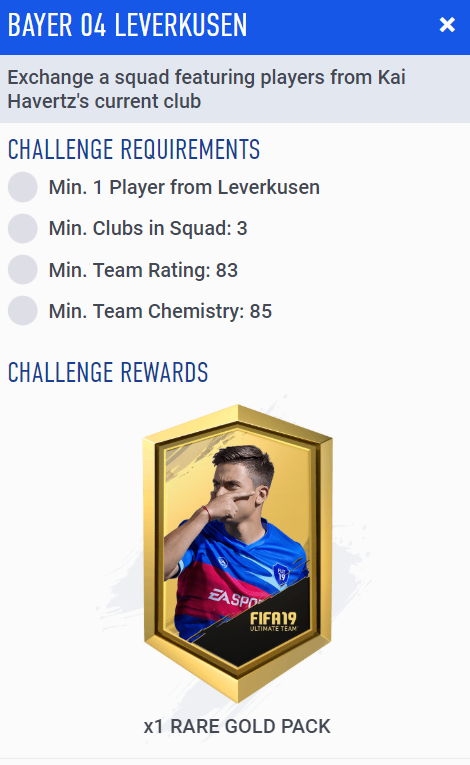The image size is (470, 765).
Task: Select the Min. Team Rating: 83 requirement label
Action: point(143,270)
